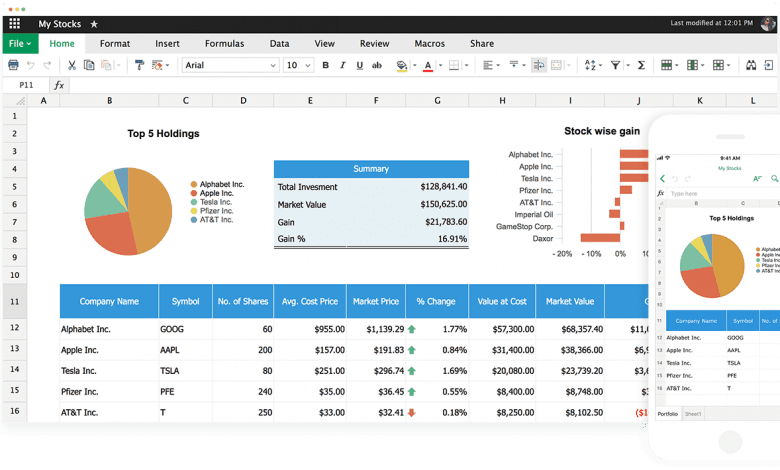
Task: Switch to the Home tab
Action: (x=62, y=44)
